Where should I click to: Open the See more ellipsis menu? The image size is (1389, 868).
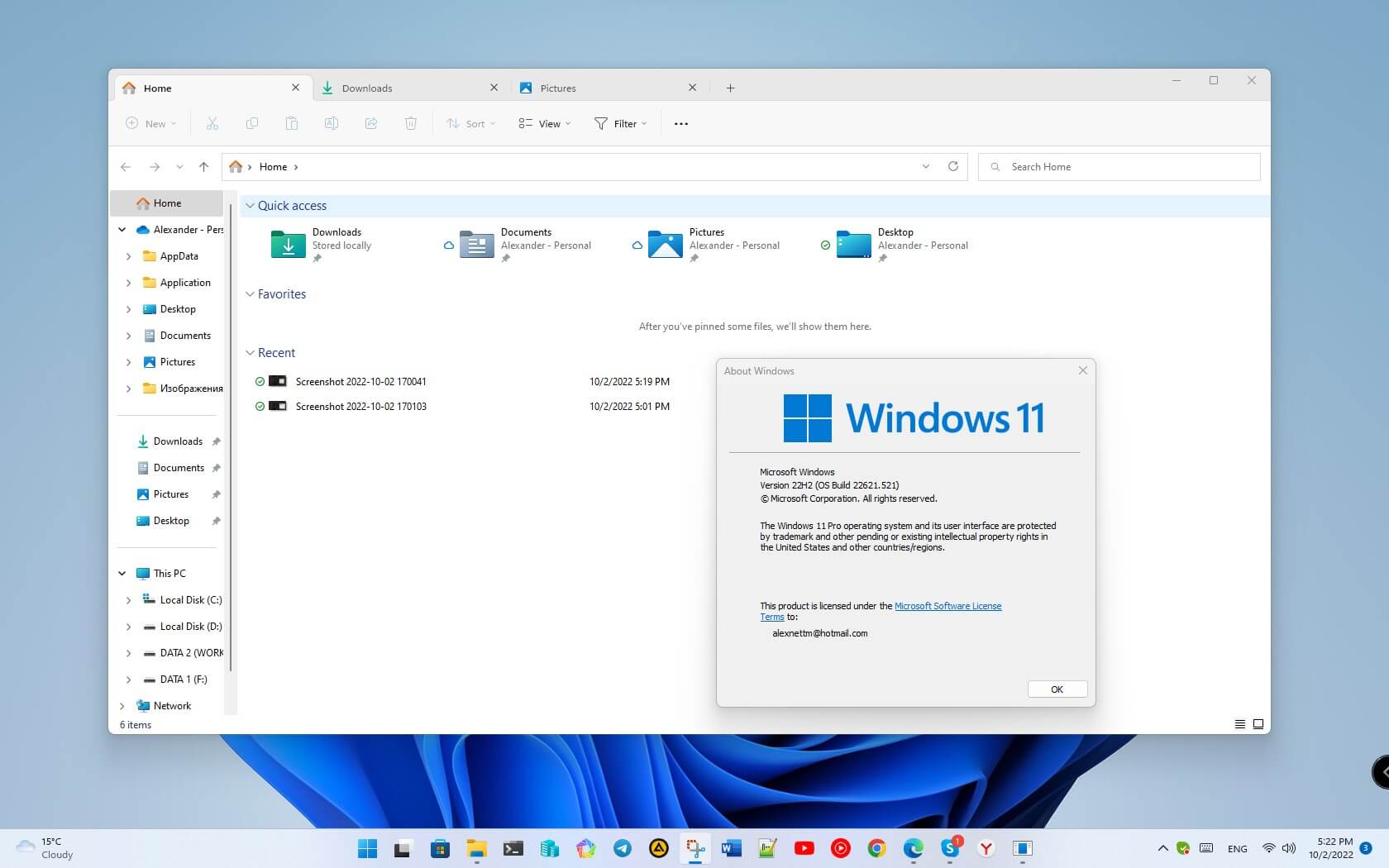pyautogui.click(x=681, y=124)
